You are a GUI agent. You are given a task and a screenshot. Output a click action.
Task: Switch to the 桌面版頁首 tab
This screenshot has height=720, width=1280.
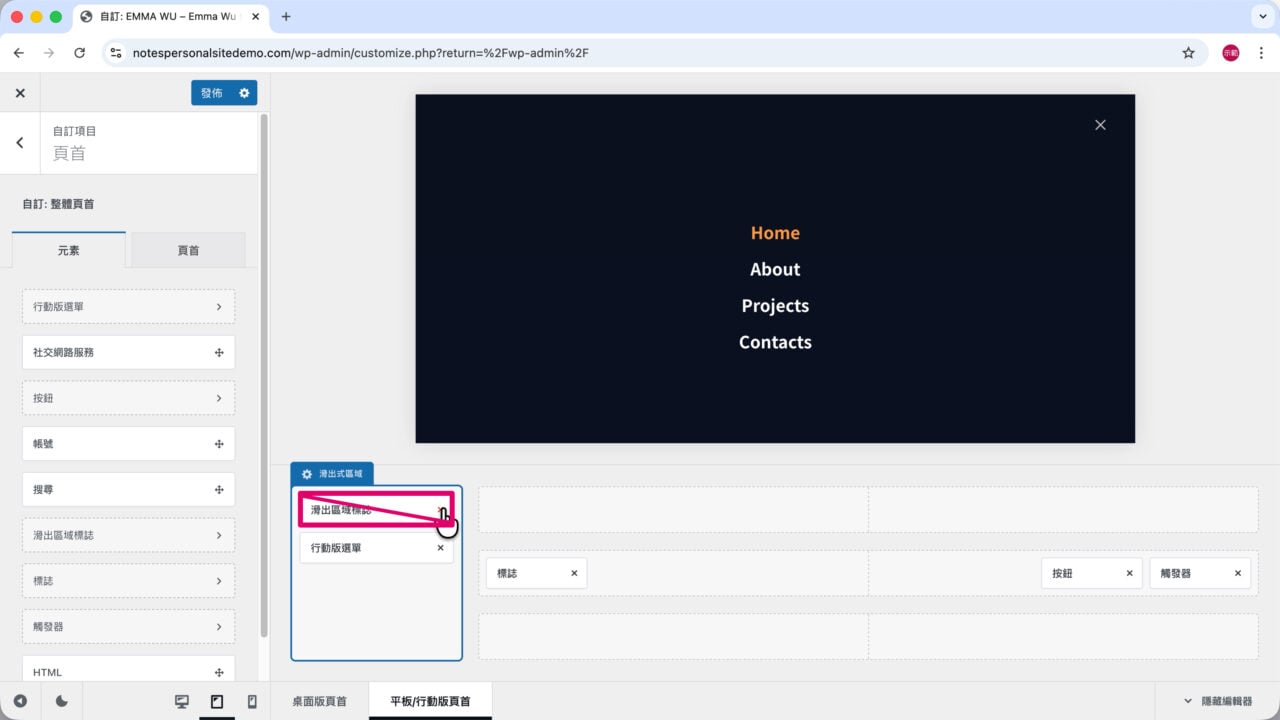tap(320, 702)
